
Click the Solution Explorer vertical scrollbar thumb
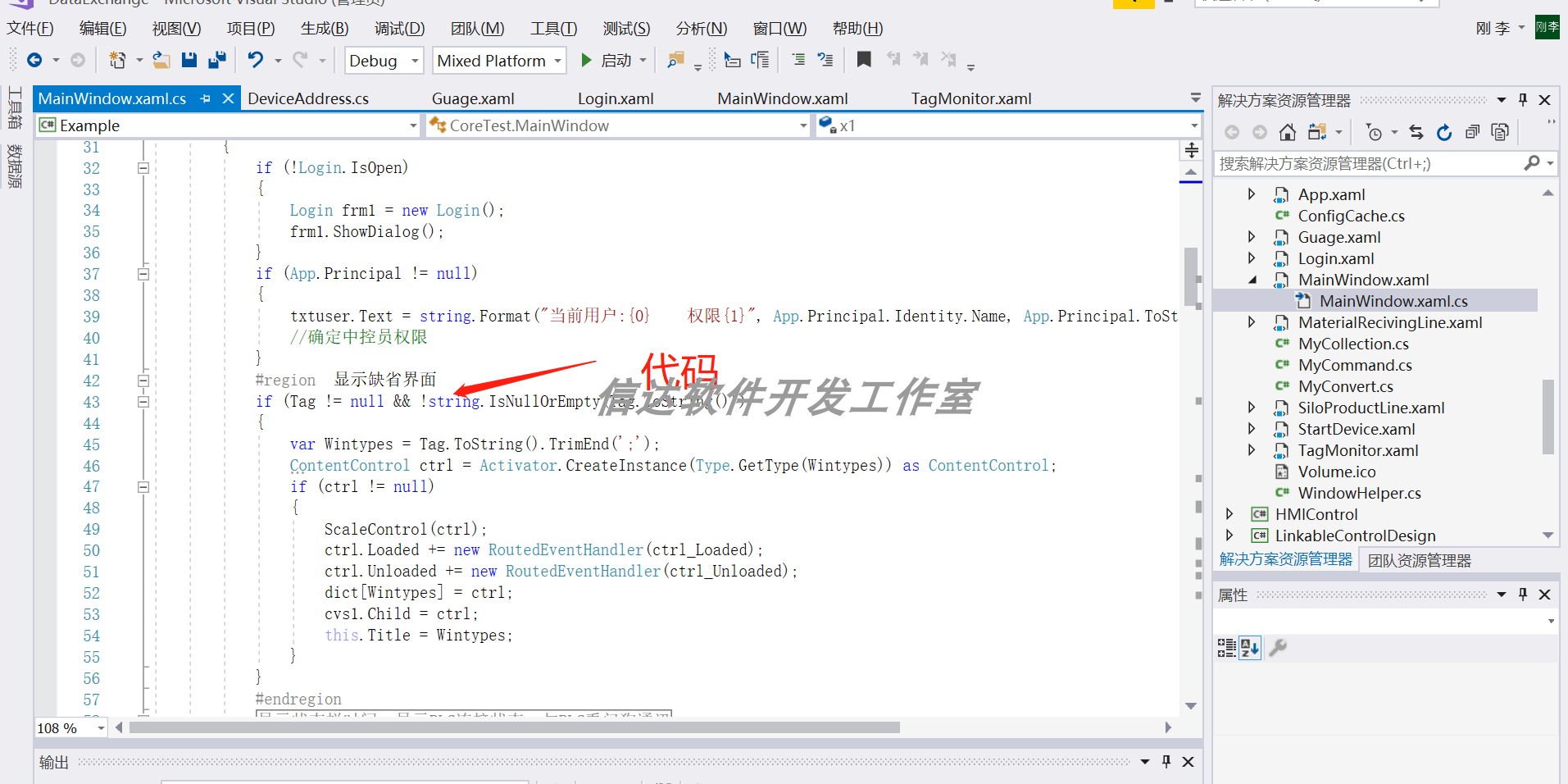[x=1548, y=417]
